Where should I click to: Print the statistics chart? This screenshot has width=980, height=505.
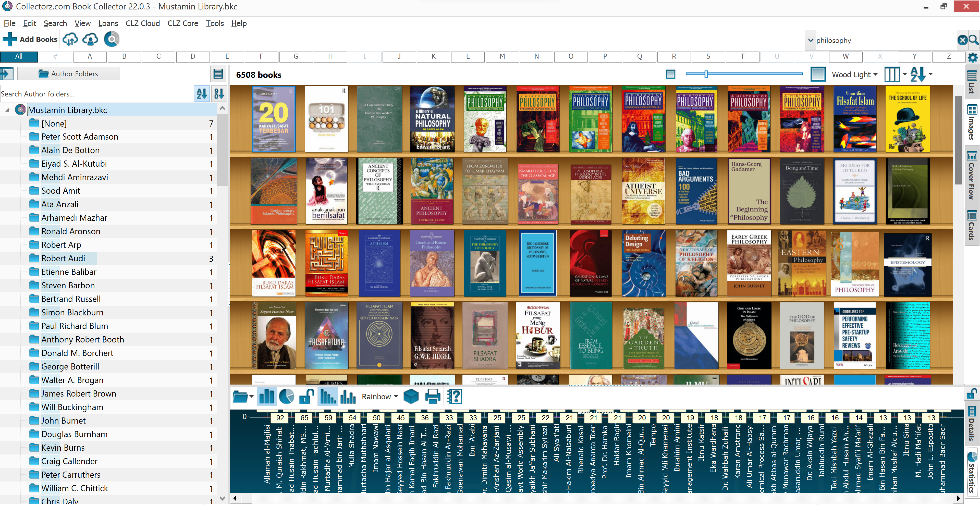(x=433, y=397)
